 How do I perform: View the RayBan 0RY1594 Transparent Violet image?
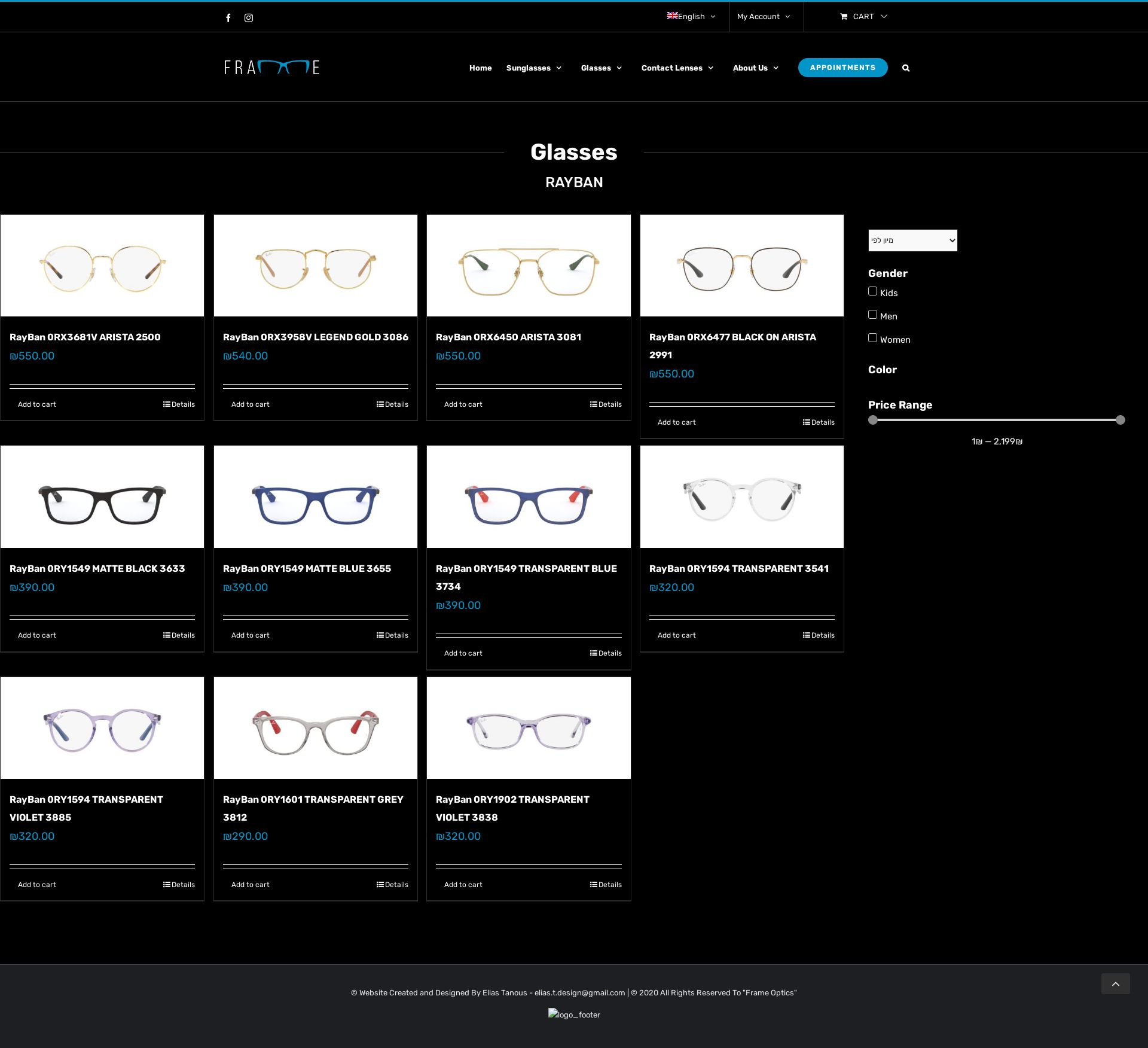102,728
